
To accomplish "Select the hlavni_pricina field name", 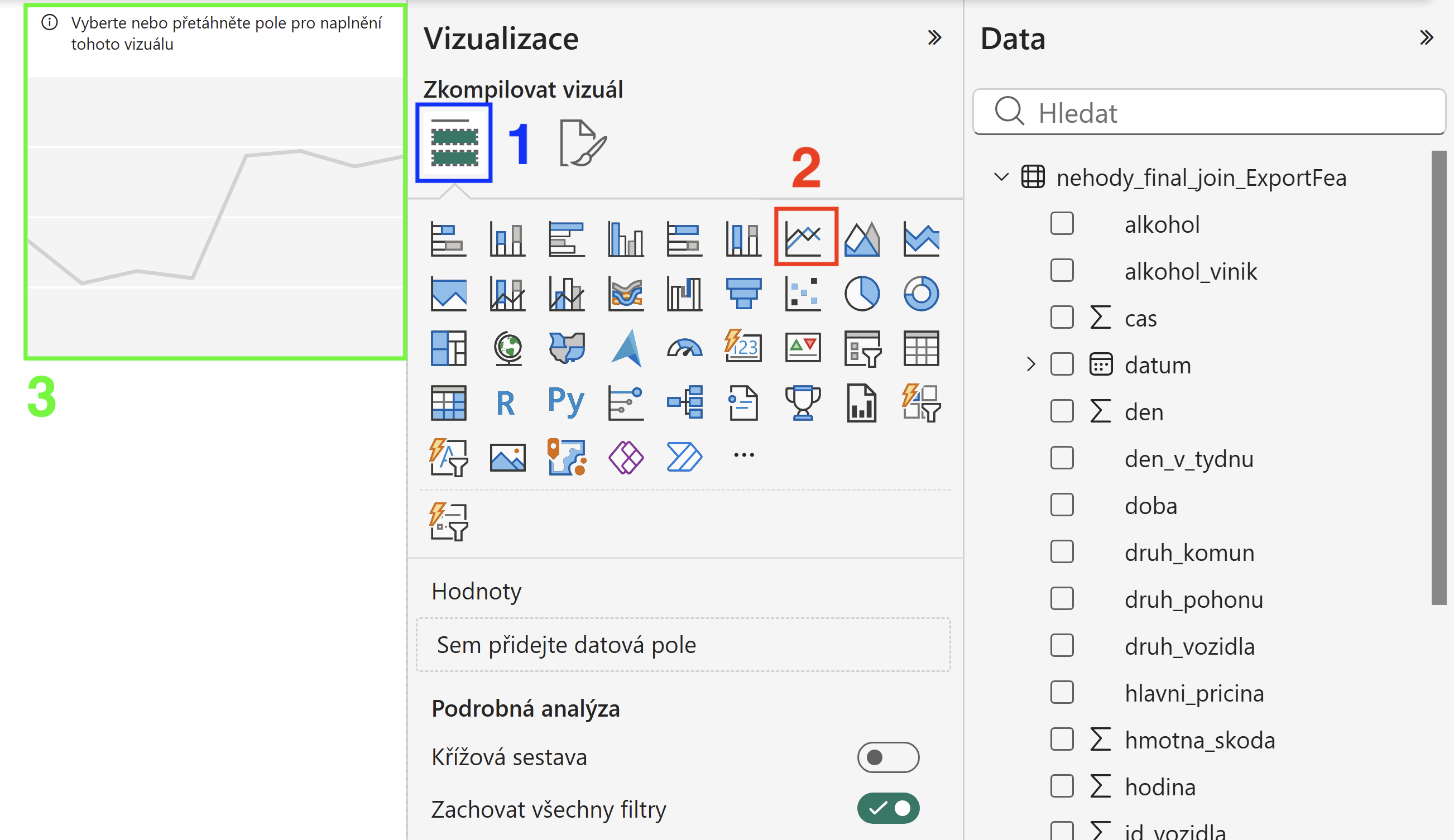I will pos(1194,693).
